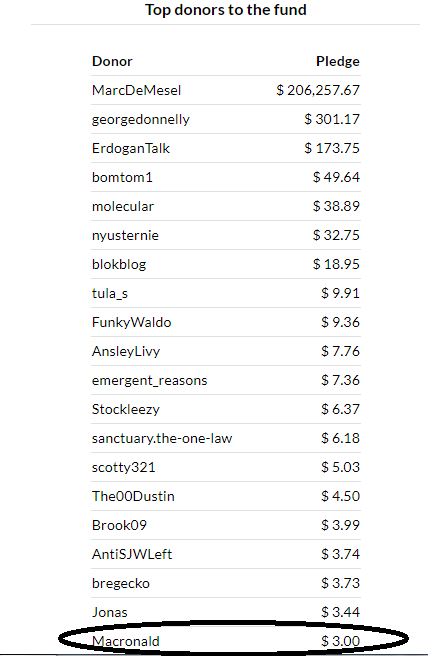Select the circled Macronald donor
428x656 pixels.
126,641
